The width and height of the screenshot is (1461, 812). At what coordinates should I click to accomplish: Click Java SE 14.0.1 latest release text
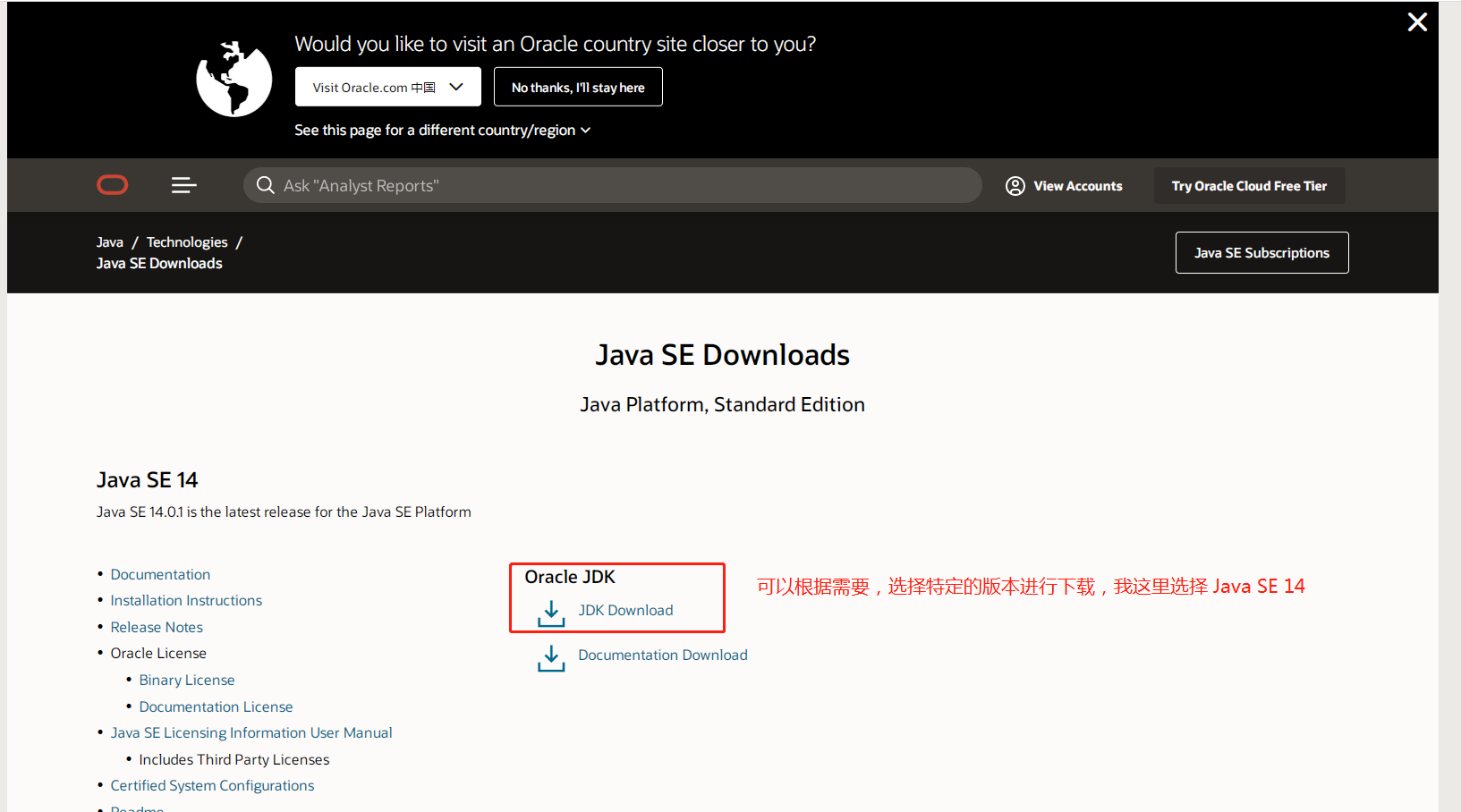click(284, 512)
